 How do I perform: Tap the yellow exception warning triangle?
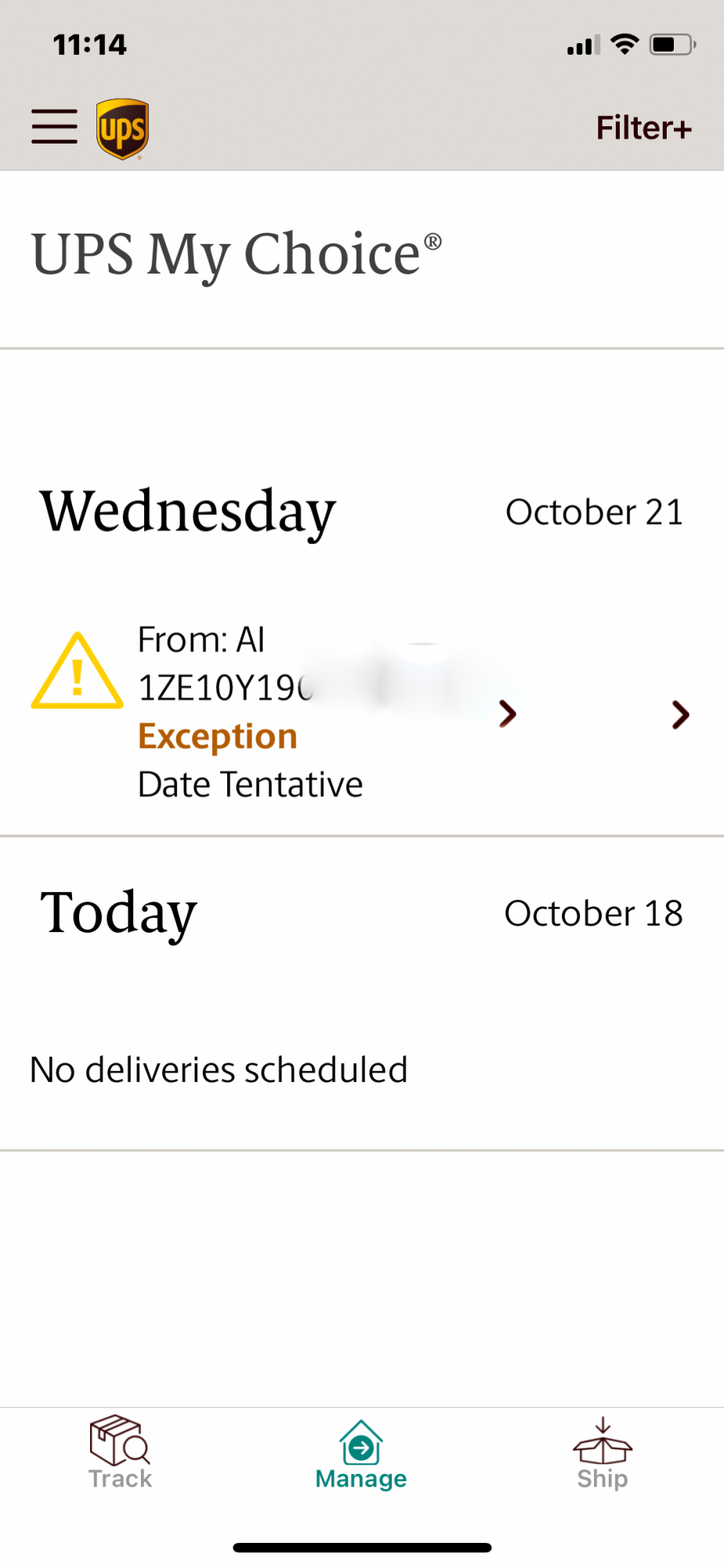tap(77, 671)
